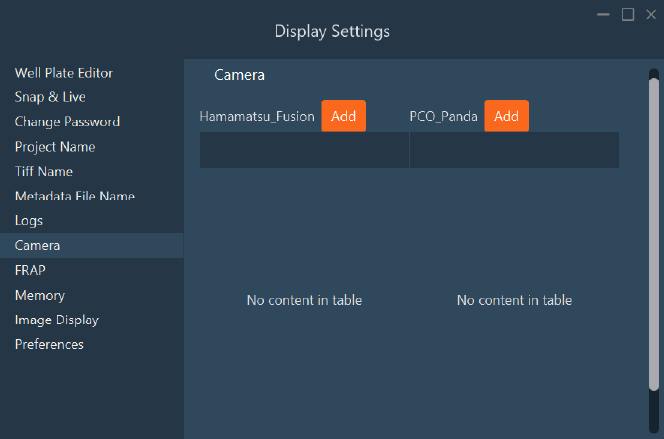Select Snap & Live menu item

pyautogui.click(x=50, y=97)
